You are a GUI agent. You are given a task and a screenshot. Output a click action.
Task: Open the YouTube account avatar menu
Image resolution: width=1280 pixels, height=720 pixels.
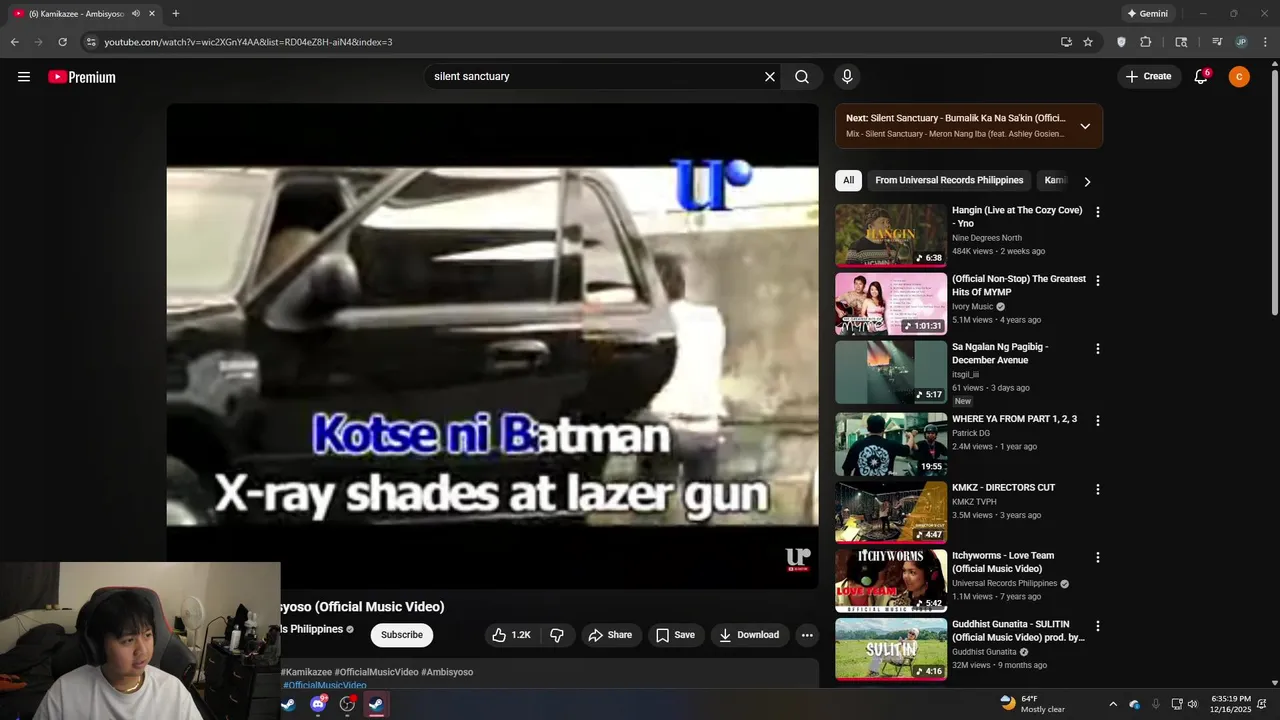[x=1239, y=77]
